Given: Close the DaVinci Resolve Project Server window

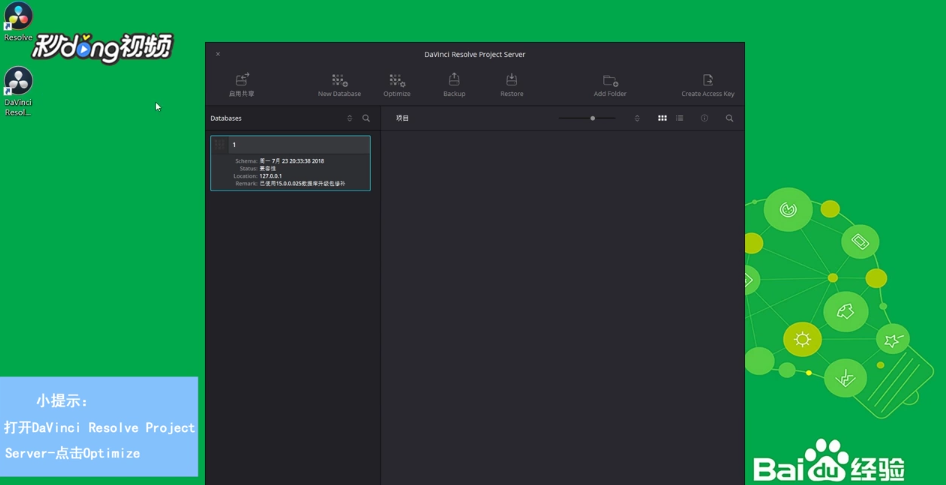Looking at the screenshot, I should tap(218, 54).
